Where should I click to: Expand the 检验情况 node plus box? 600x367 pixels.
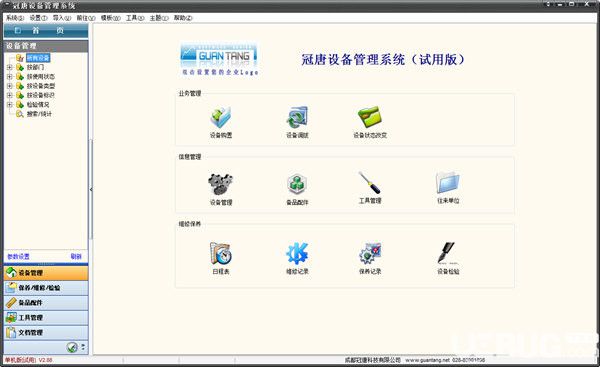pos(10,104)
